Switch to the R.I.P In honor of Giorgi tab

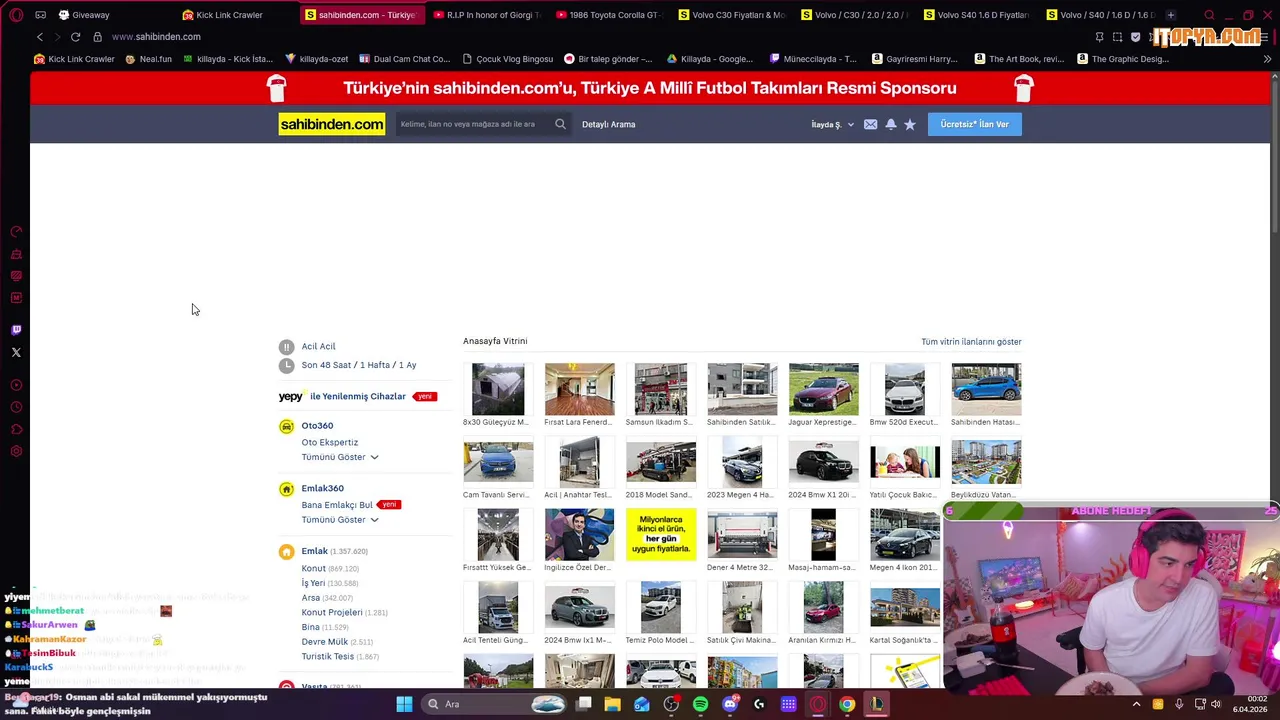pos(486,15)
